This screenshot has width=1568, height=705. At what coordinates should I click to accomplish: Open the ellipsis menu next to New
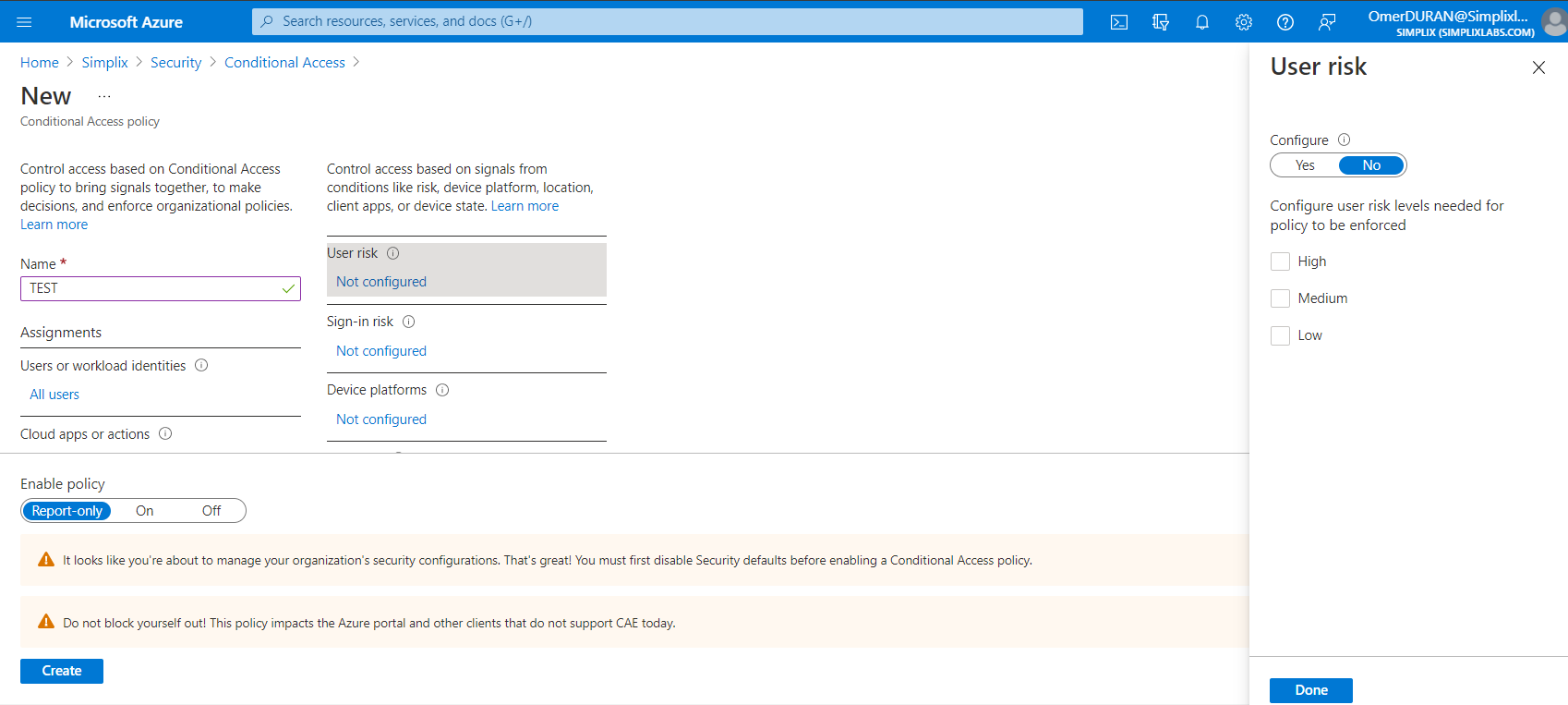(104, 96)
